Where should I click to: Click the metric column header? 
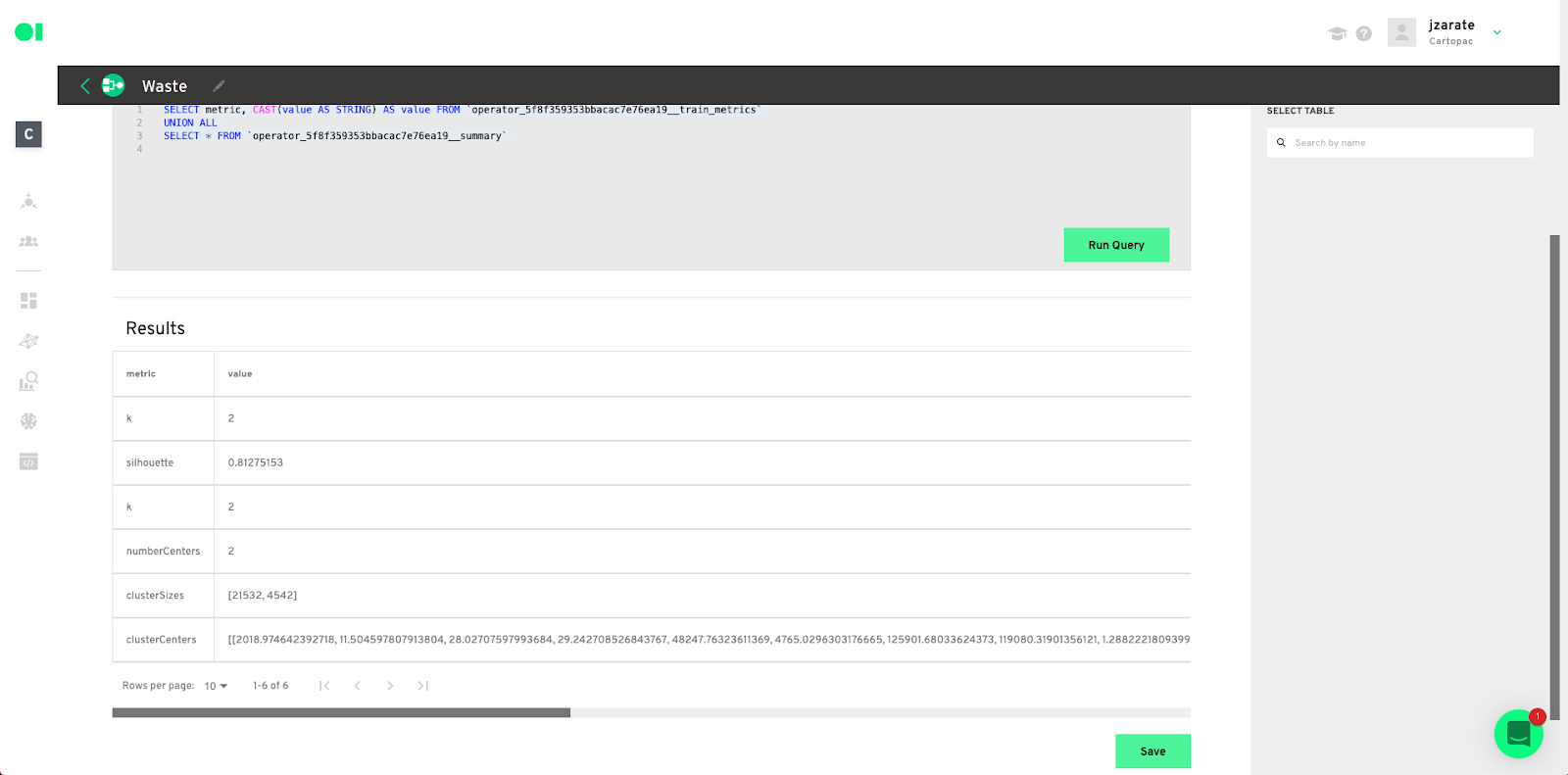(141, 374)
